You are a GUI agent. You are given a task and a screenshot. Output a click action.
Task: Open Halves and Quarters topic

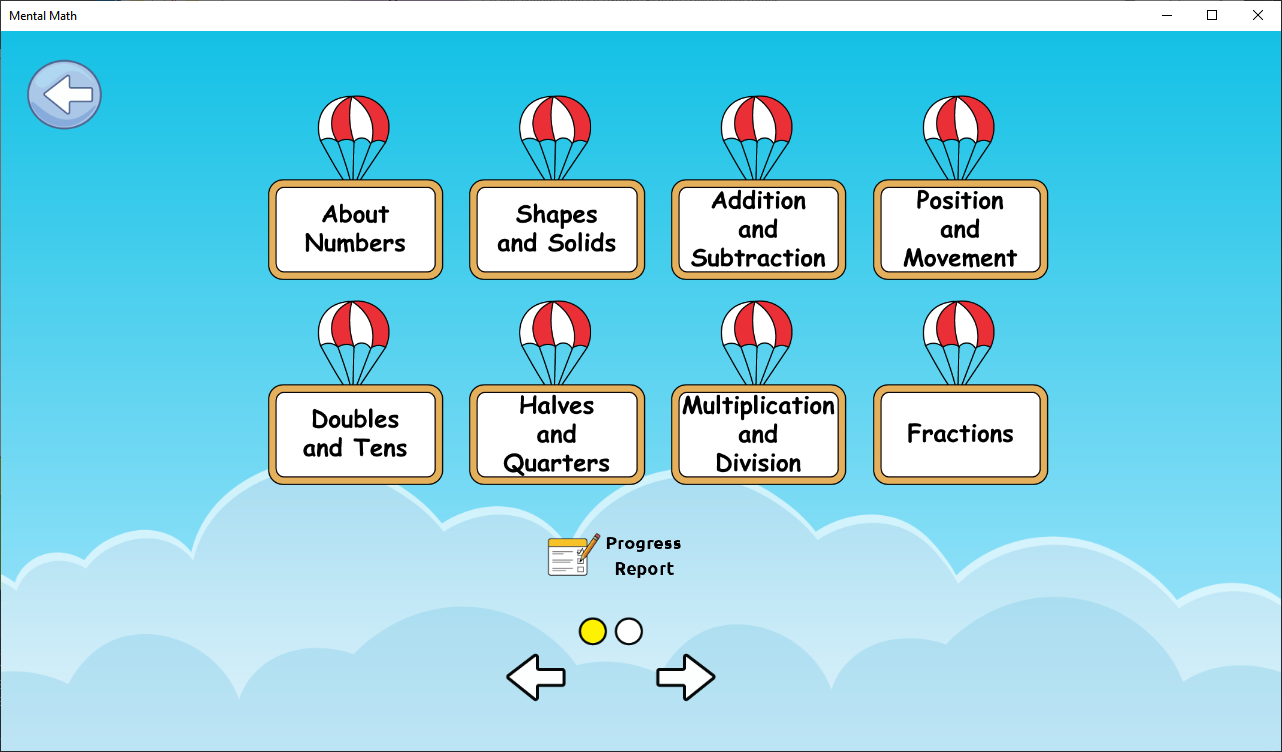(556, 434)
